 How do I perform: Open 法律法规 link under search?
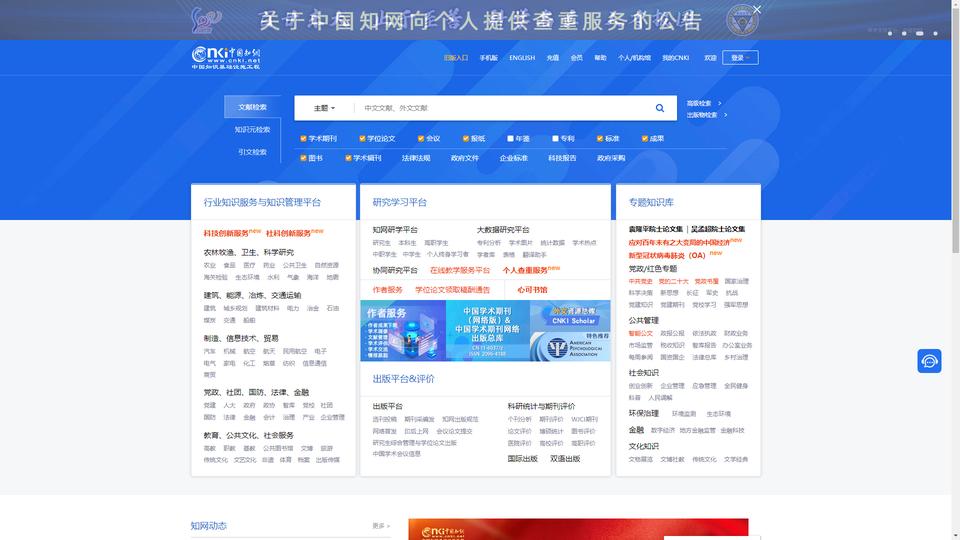point(416,158)
